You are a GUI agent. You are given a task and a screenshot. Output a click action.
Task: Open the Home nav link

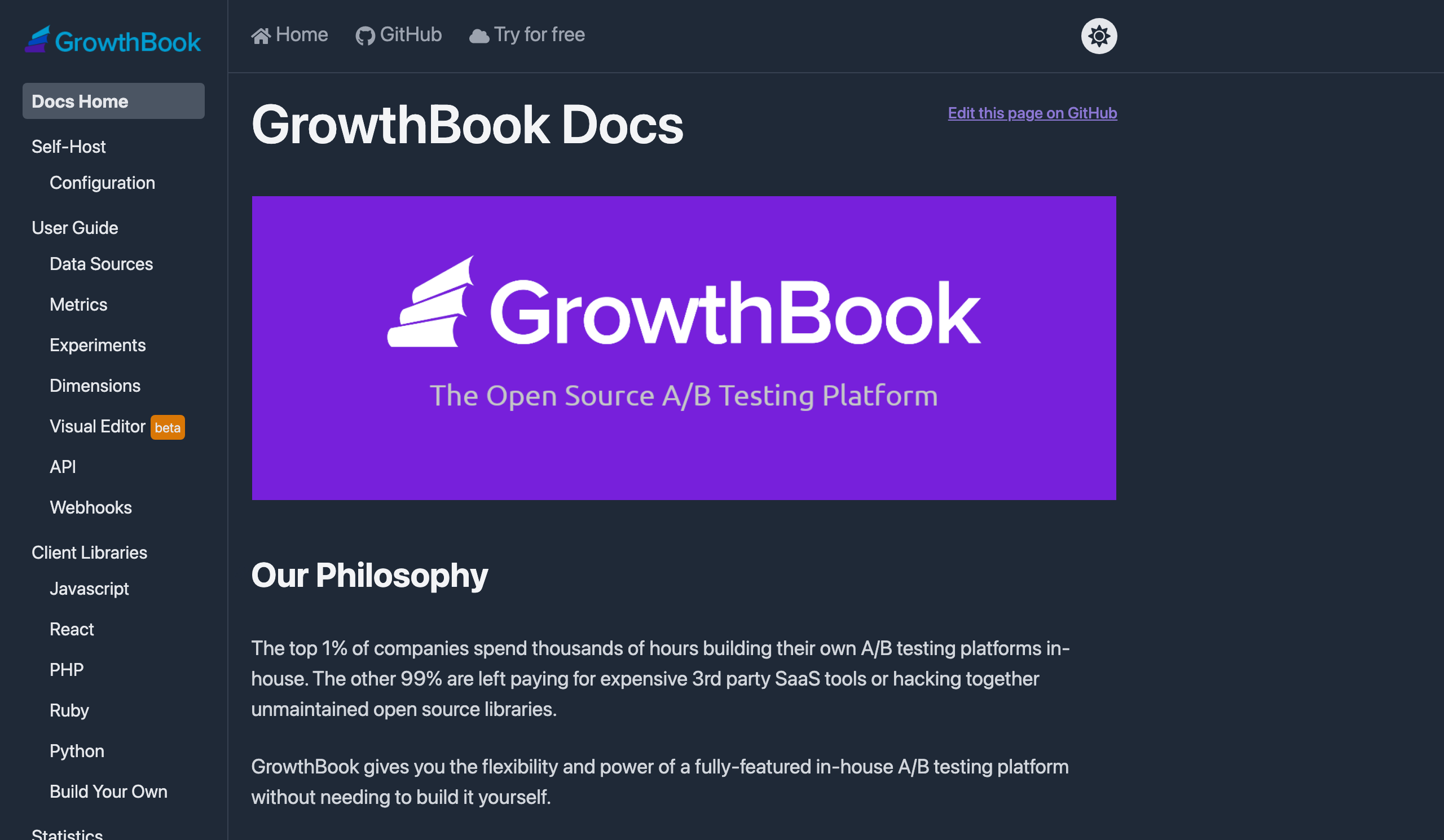(289, 35)
